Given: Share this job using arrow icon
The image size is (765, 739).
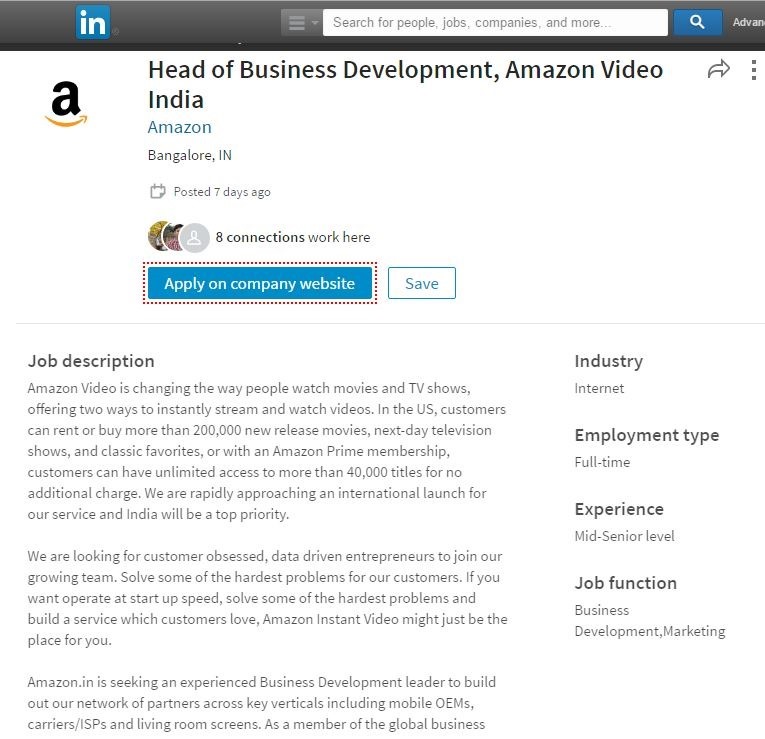Looking at the screenshot, I should (718, 69).
